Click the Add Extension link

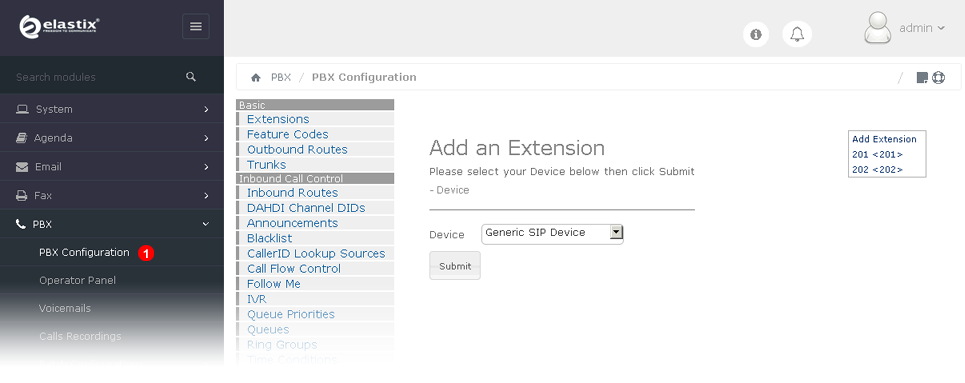tap(884, 139)
